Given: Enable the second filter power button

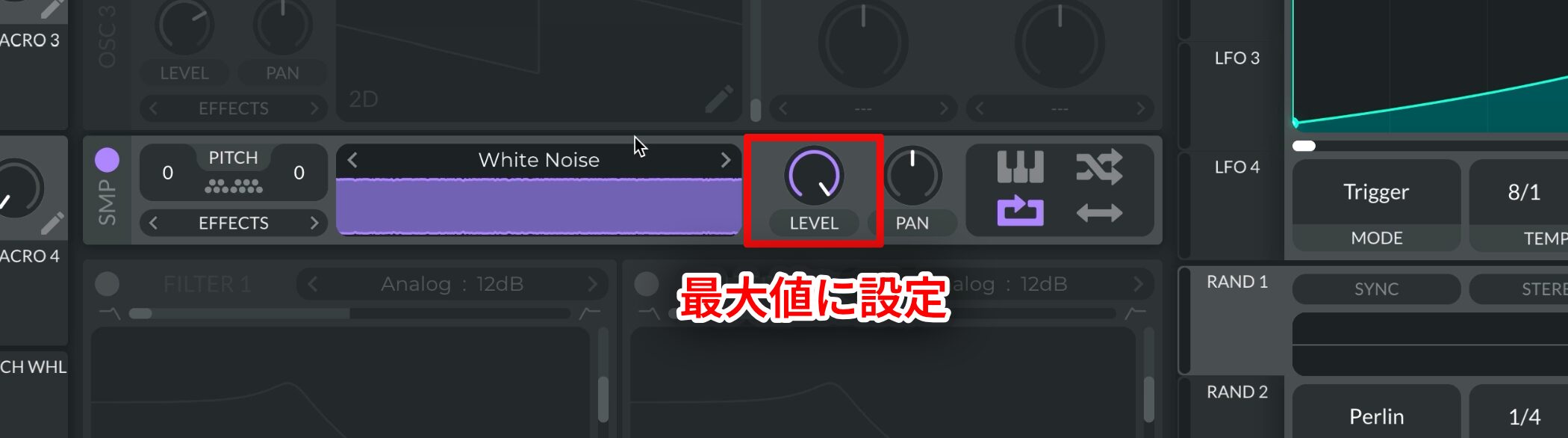Looking at the screenshot, I should pos(646,284).
